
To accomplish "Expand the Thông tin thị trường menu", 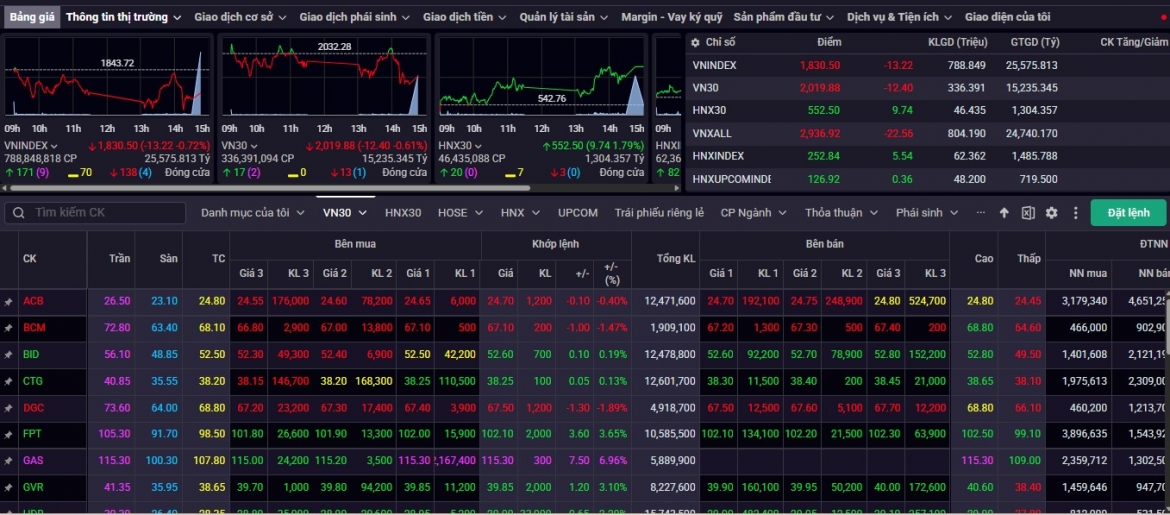I will [123, 16].
